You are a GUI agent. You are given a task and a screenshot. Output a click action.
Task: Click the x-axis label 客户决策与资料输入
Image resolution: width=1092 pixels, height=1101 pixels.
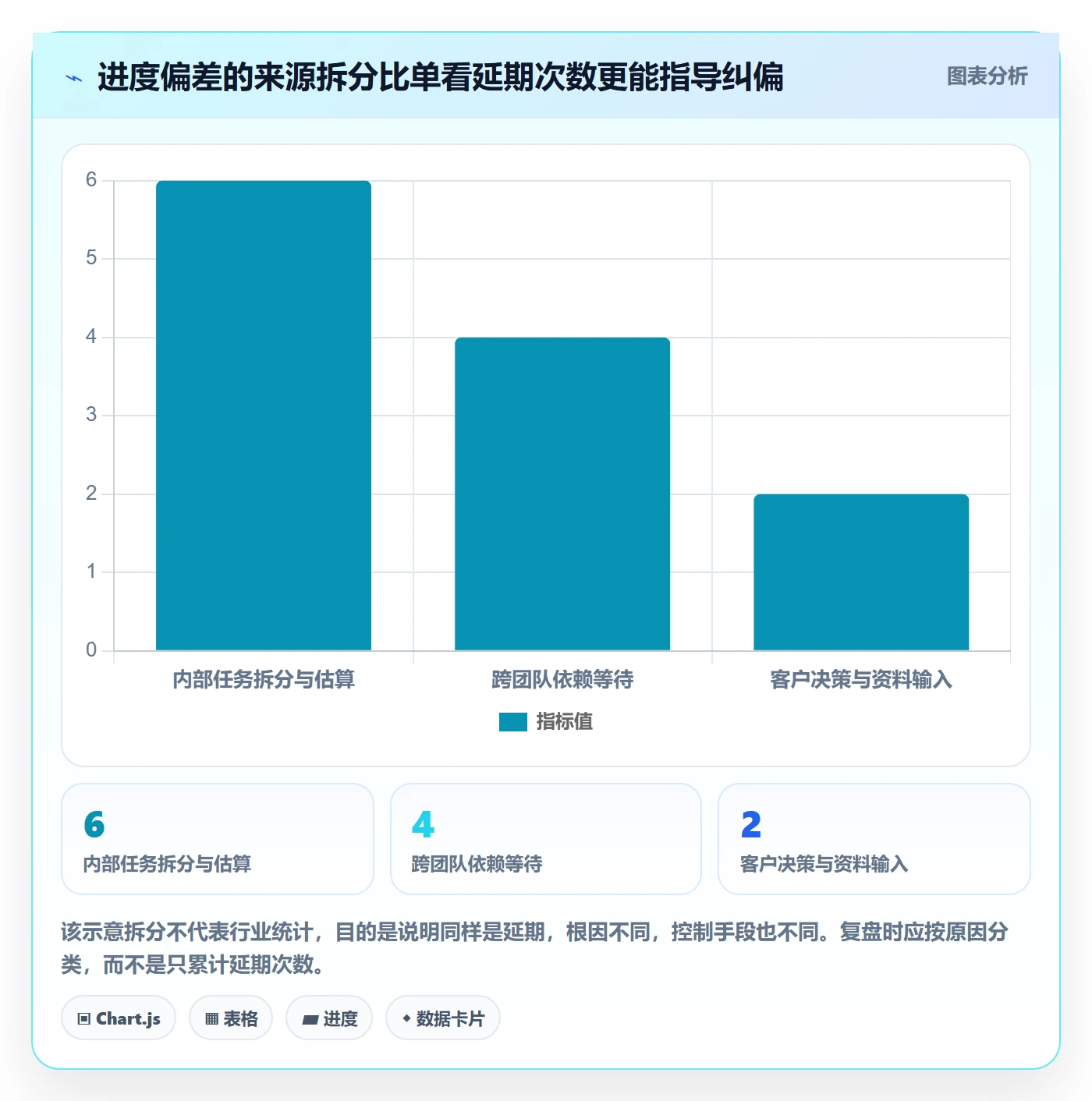[861, 680]
